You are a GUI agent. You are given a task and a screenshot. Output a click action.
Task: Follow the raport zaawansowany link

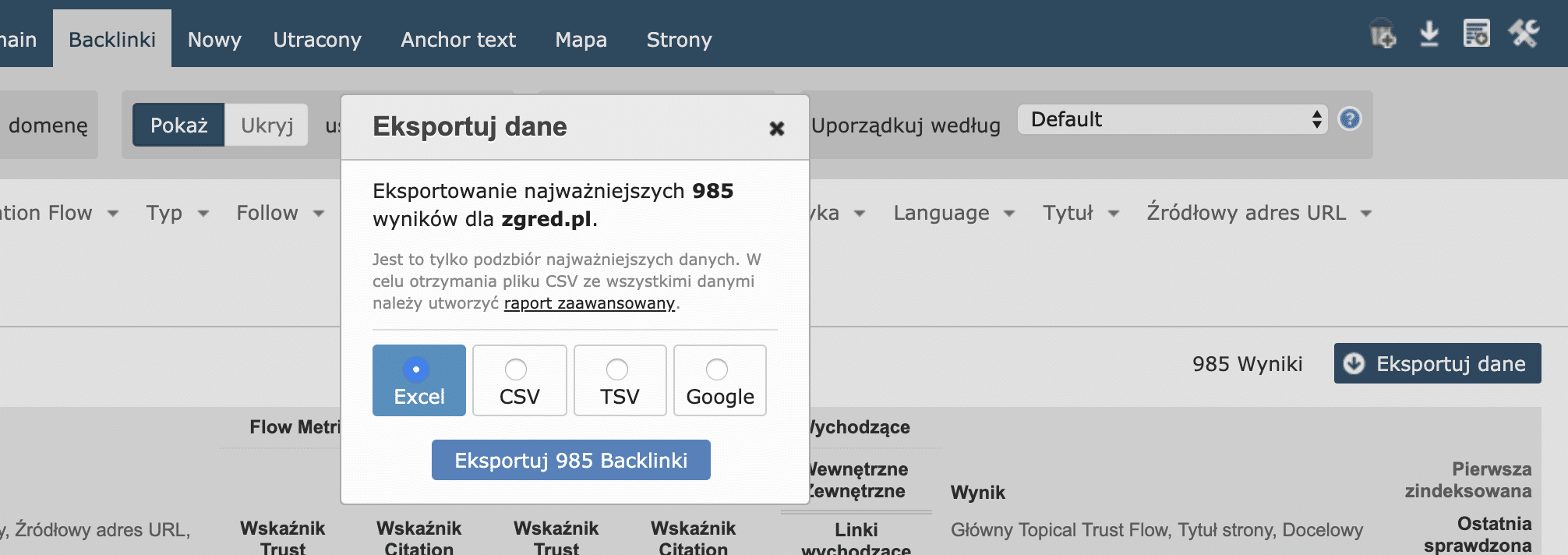(589, 303)
